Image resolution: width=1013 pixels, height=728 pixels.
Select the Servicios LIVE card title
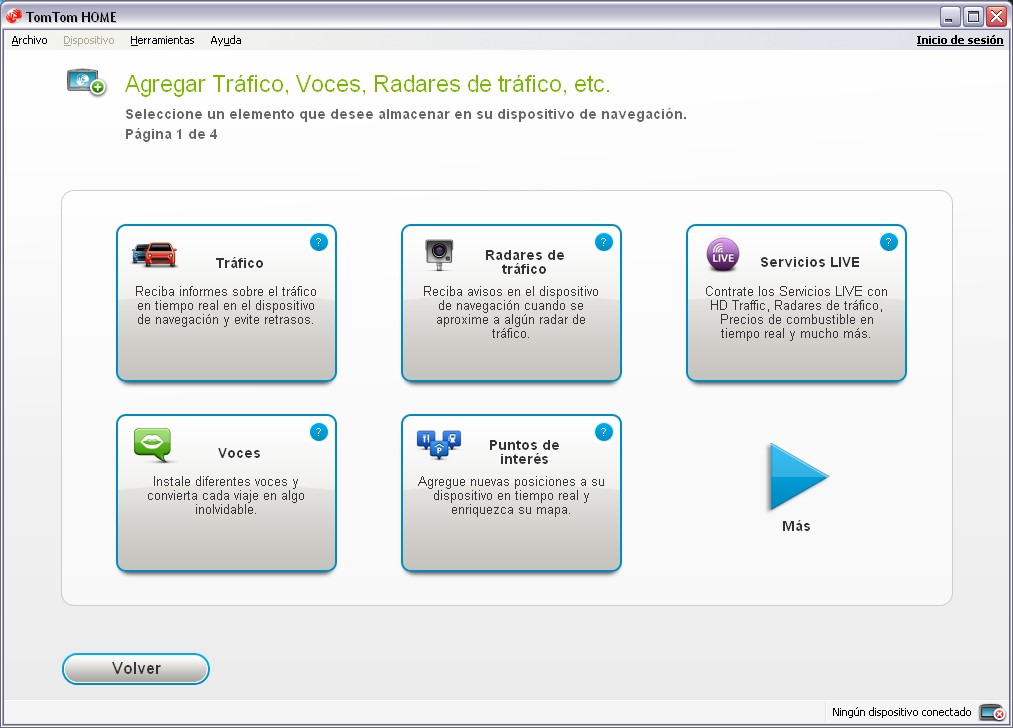click(810, 262)
